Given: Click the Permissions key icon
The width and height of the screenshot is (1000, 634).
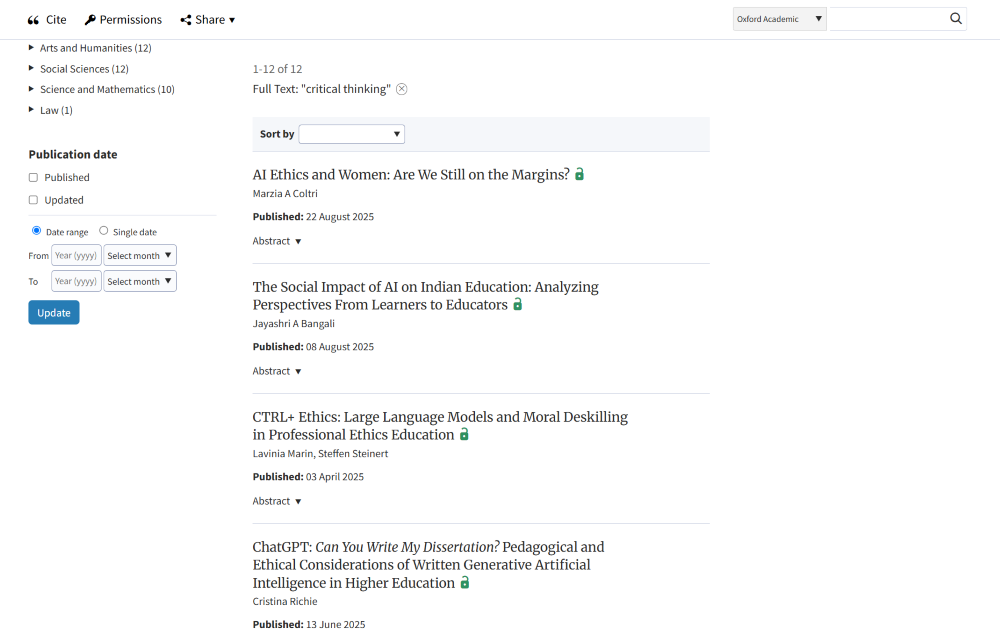Looking at the screenshot, I should click(x=89, y=19).
